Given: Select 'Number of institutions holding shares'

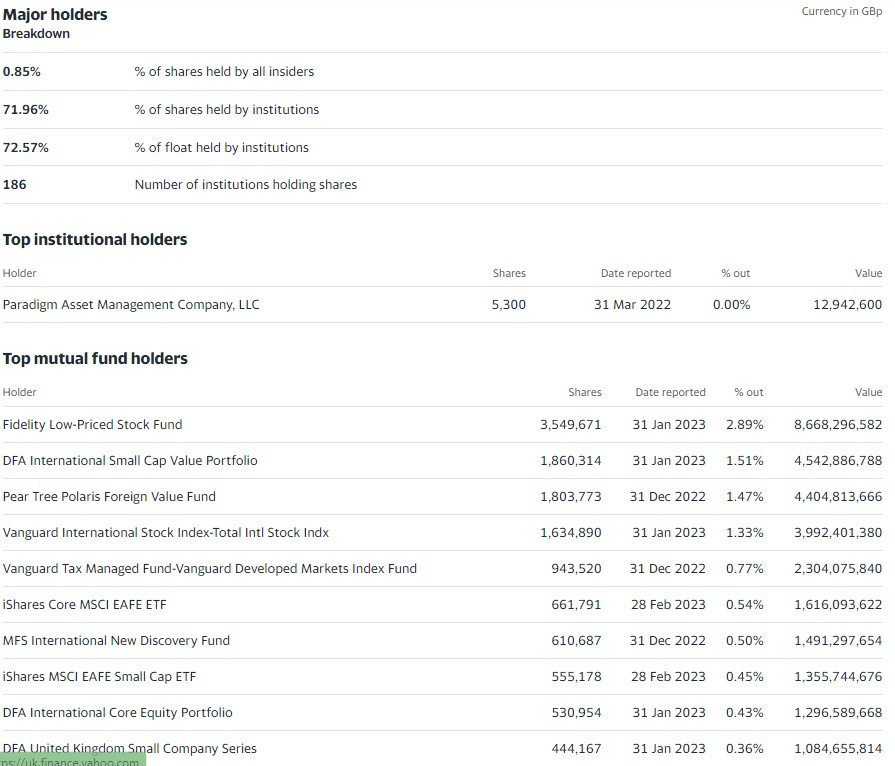Looking at the screenshot, I should (x=245, y=185).
